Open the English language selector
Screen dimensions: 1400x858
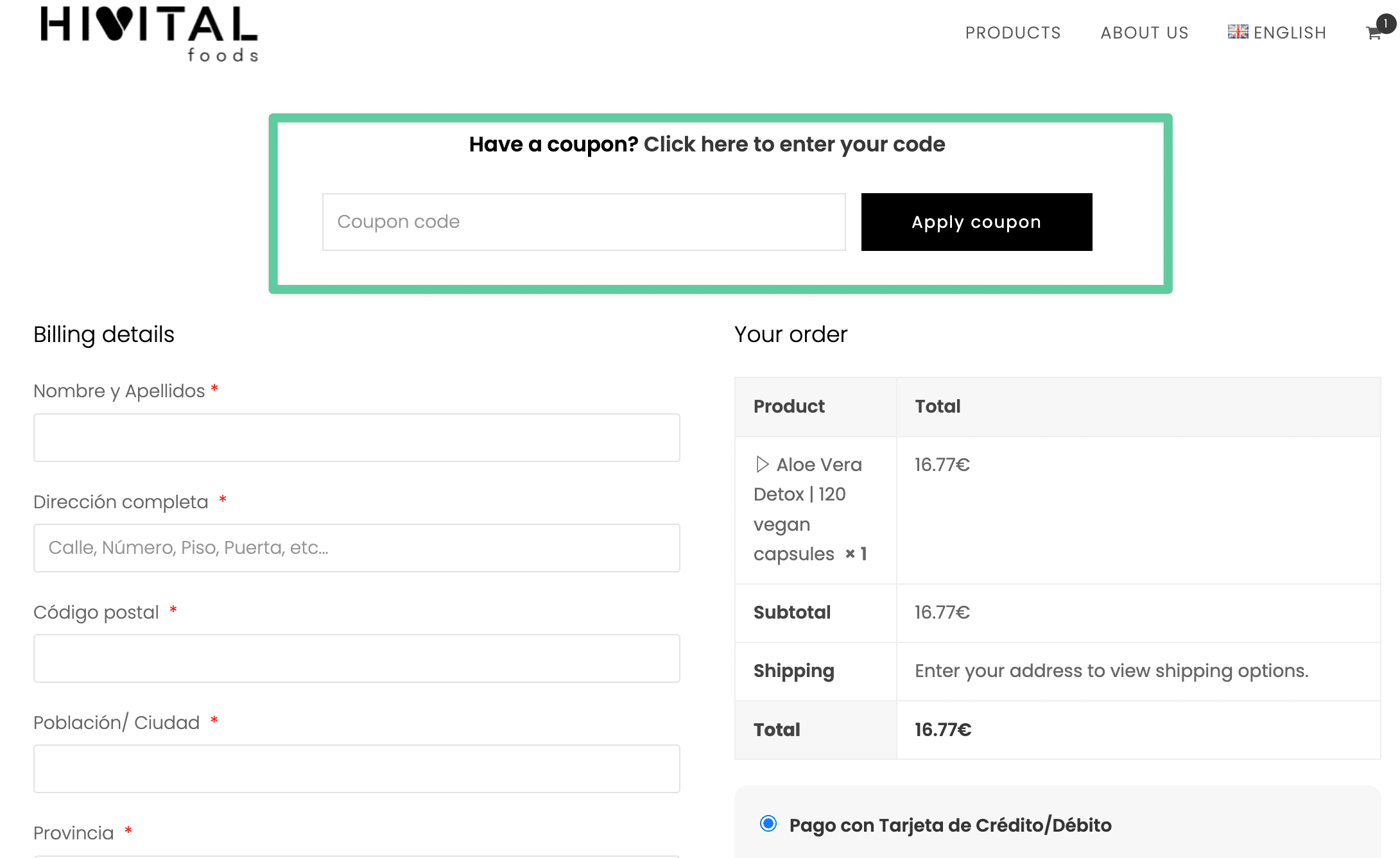pos(1289,33)
